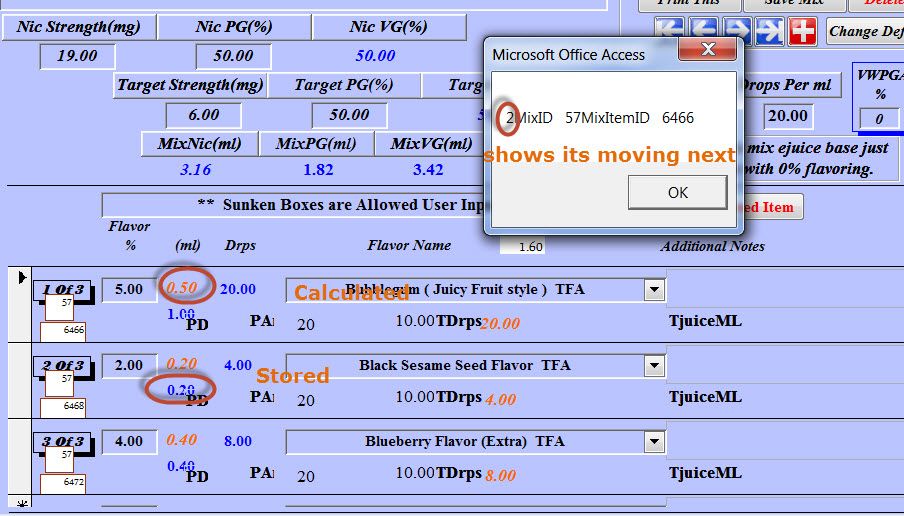The height and width of the screenshot is (516, 904).
Task: Click the 4.00 flavor percent field
Action: 129,441
